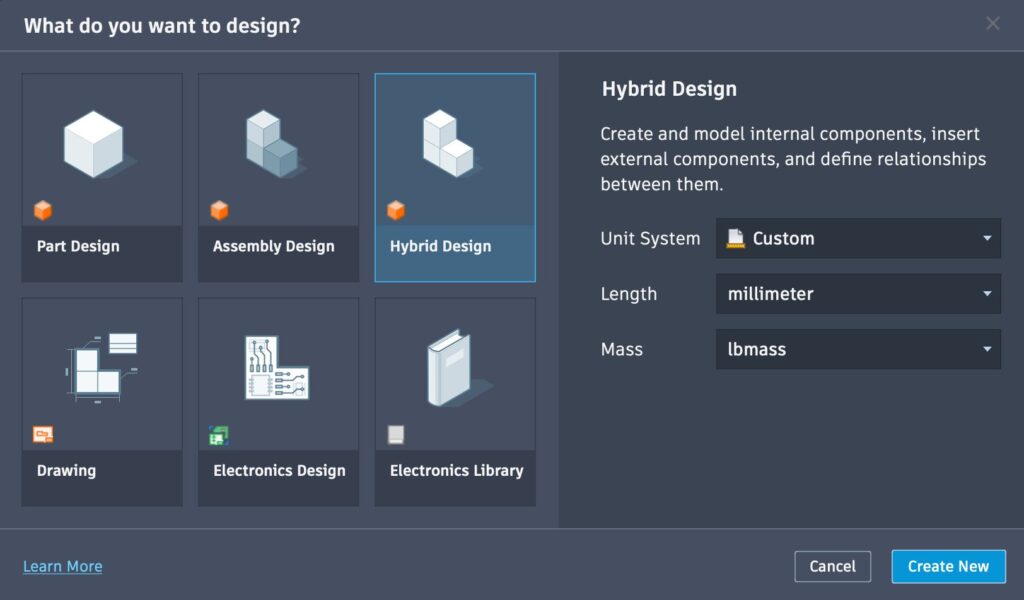Pick the Electronics Library book icon
Screen dimensions: 1024x600
coord(455,370)
